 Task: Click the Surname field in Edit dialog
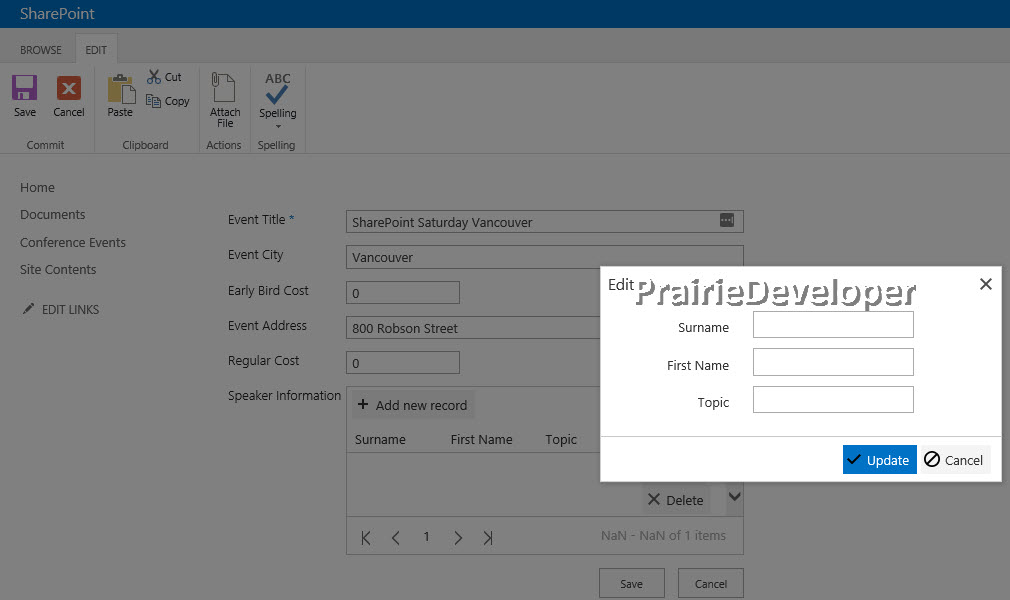click(833, 324)
